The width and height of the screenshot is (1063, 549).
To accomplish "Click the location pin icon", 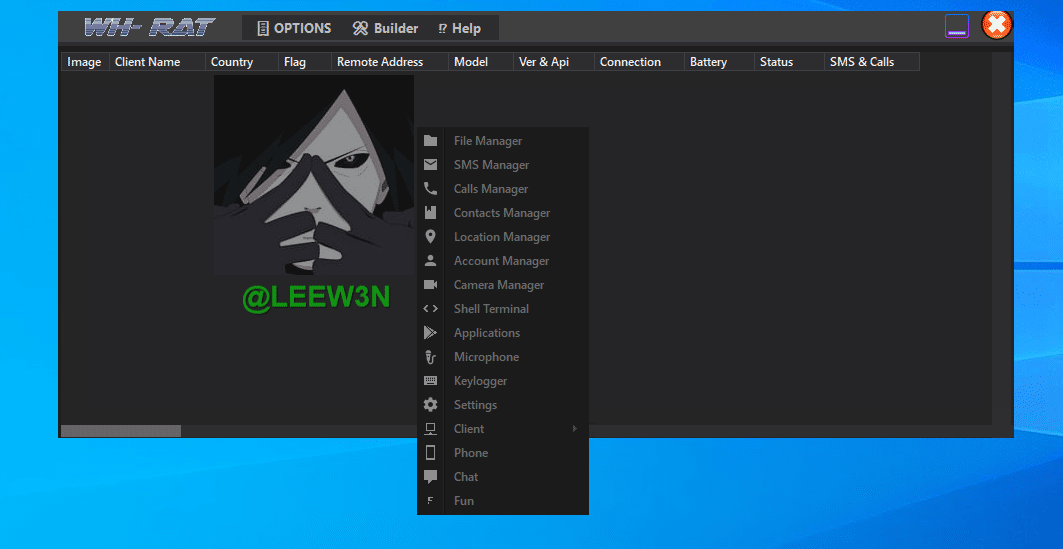I will click(x=430, y=237).
